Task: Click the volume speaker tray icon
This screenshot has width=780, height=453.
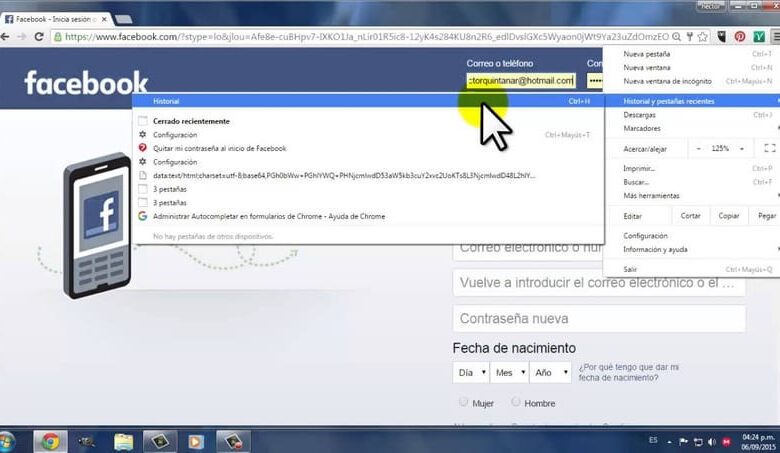Action: (x=712, y=442)
